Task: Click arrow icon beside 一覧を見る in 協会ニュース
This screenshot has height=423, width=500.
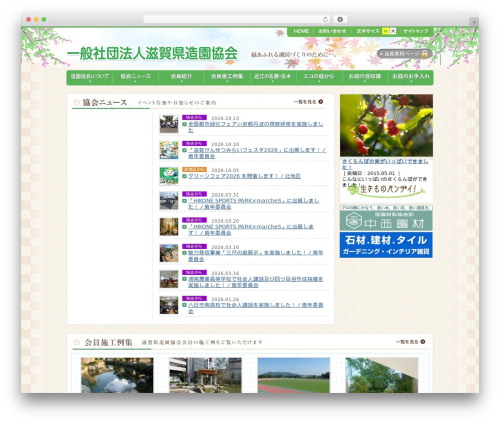Action: 321,102
